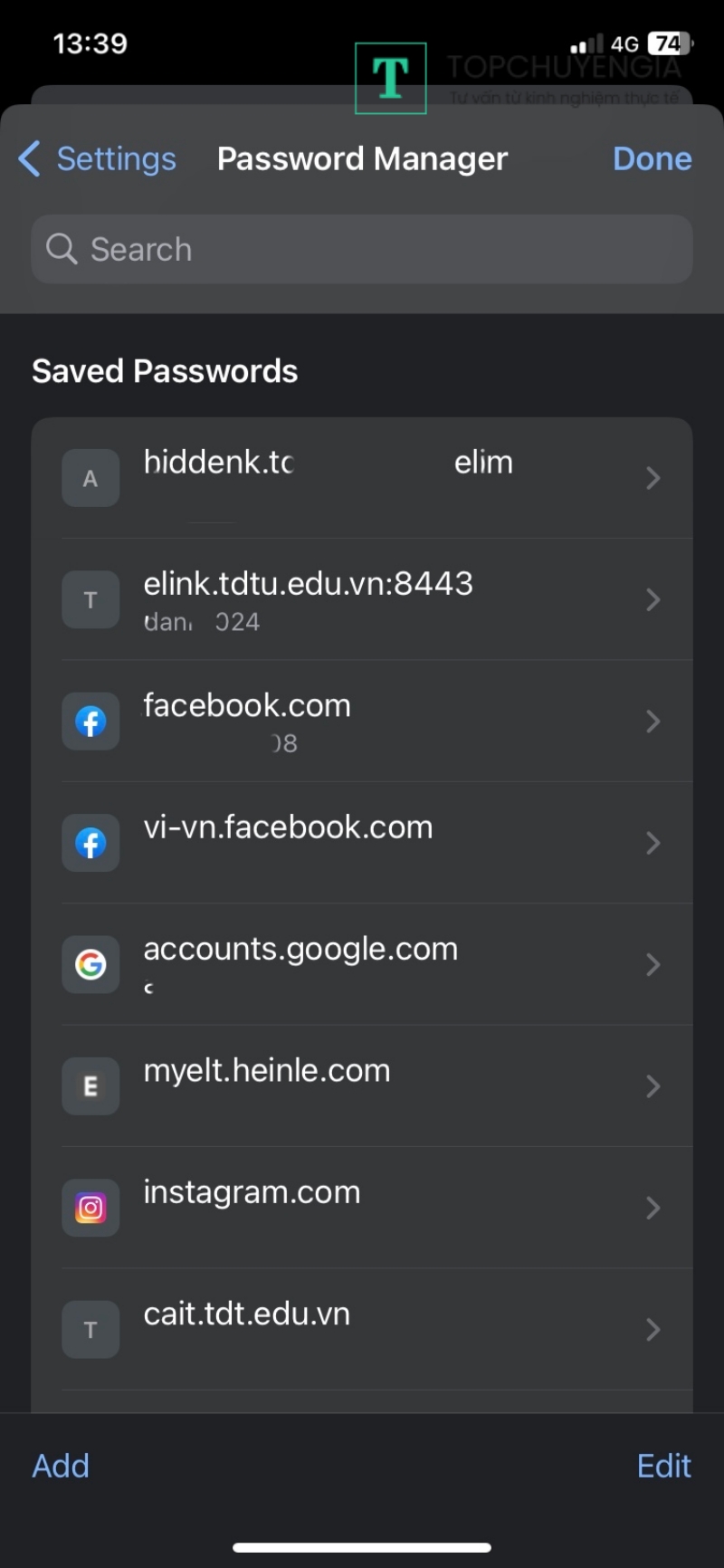Focus the Search passwords field
The height and width of the screenshot is (1568, 724).
click(362, 249)
